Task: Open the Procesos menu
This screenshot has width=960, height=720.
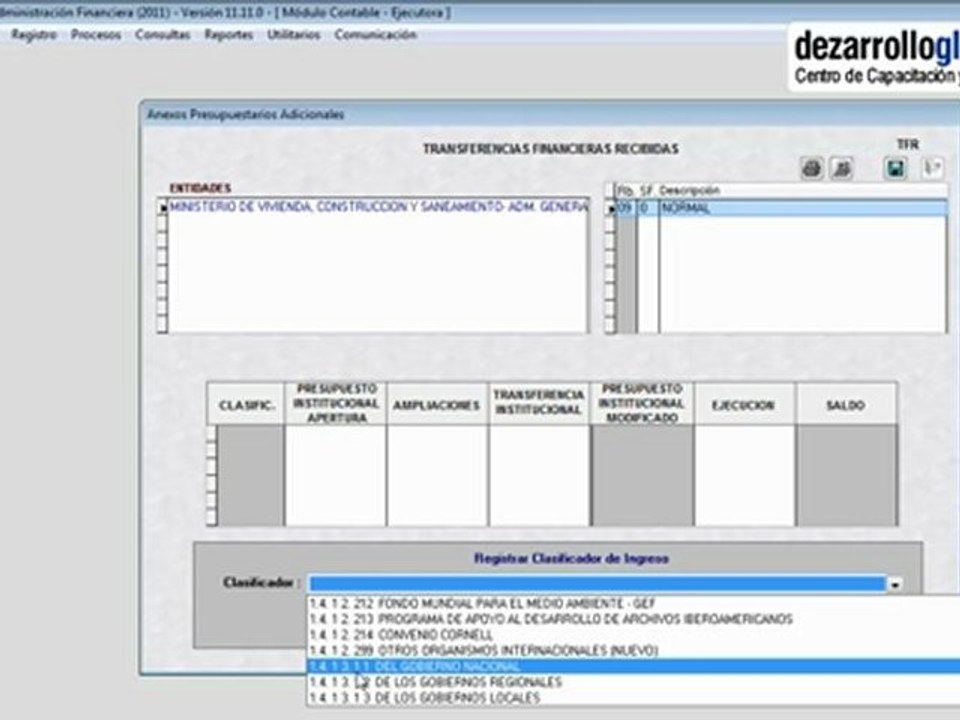Action: (x=96, y=35)
